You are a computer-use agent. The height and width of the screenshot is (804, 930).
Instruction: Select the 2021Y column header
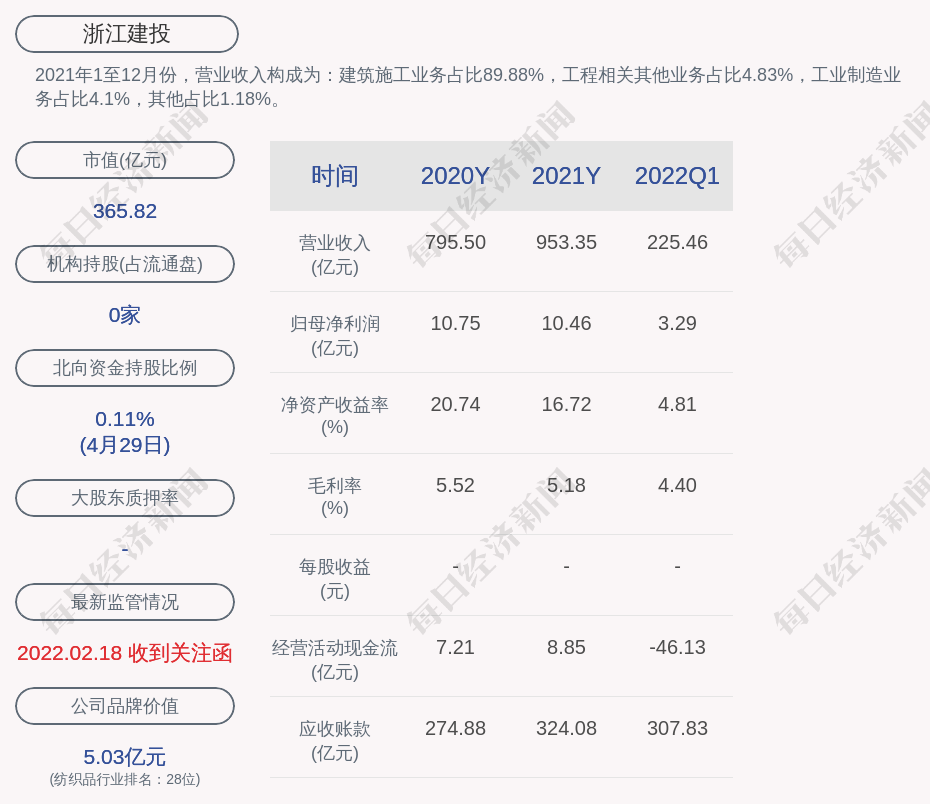coord(566,176)
